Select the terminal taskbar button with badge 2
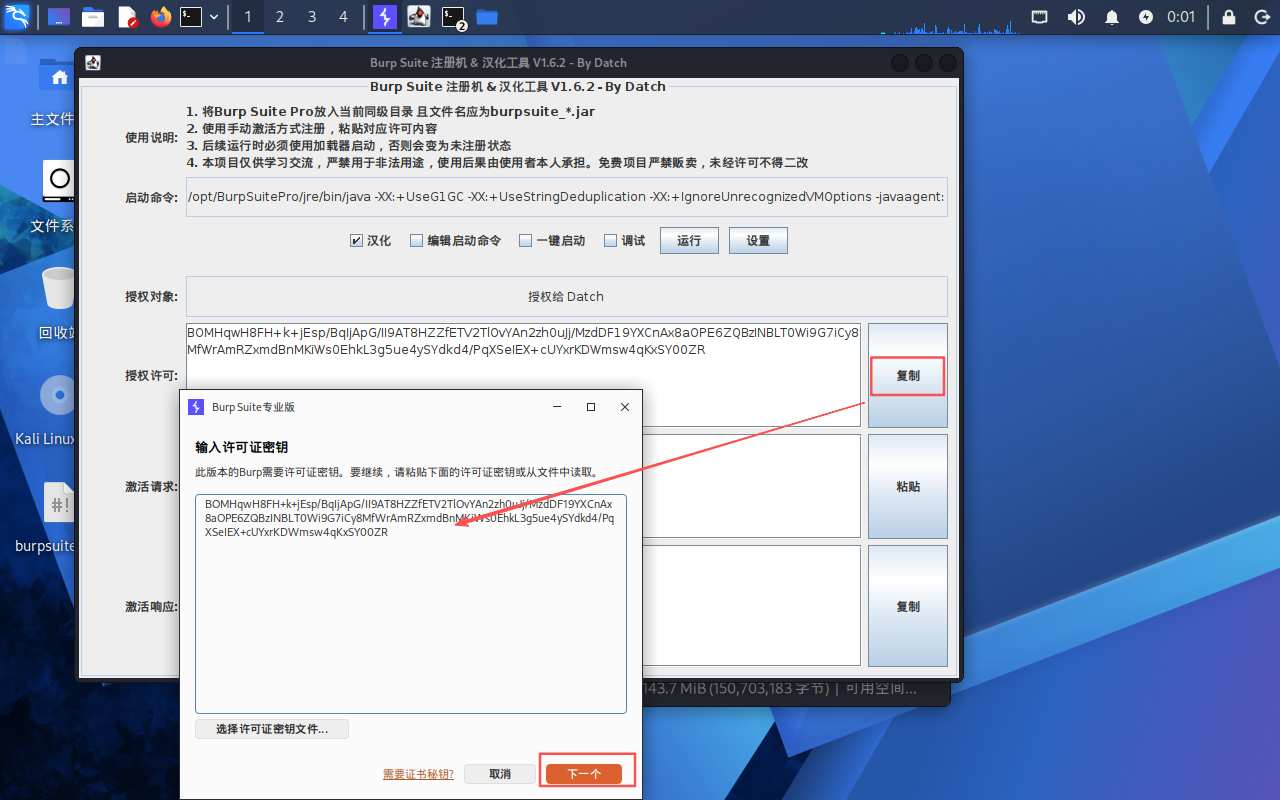Image resolution: width=1280 pixels, height=800 pixels. 454,17
